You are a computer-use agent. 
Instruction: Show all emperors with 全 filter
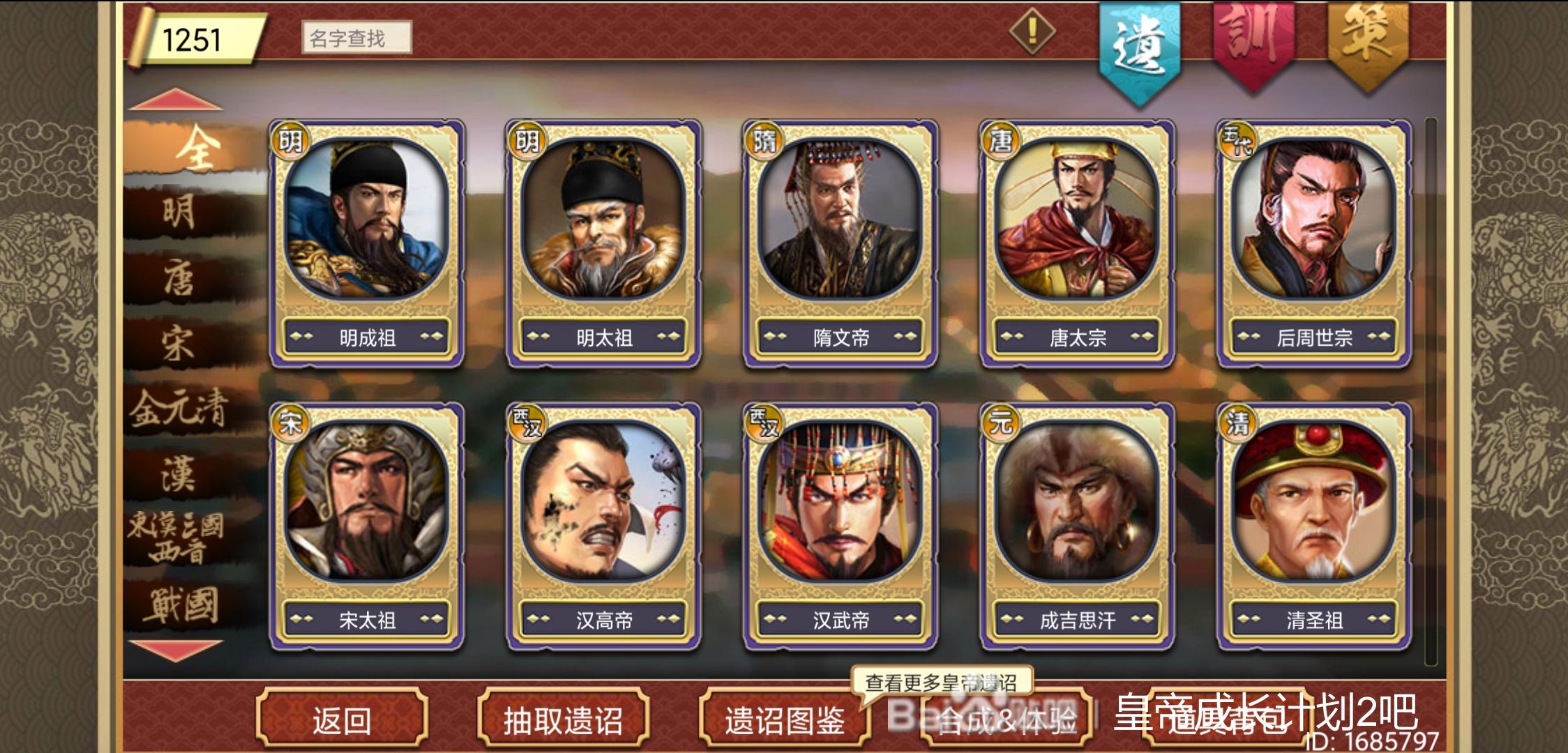click(197, 149)
